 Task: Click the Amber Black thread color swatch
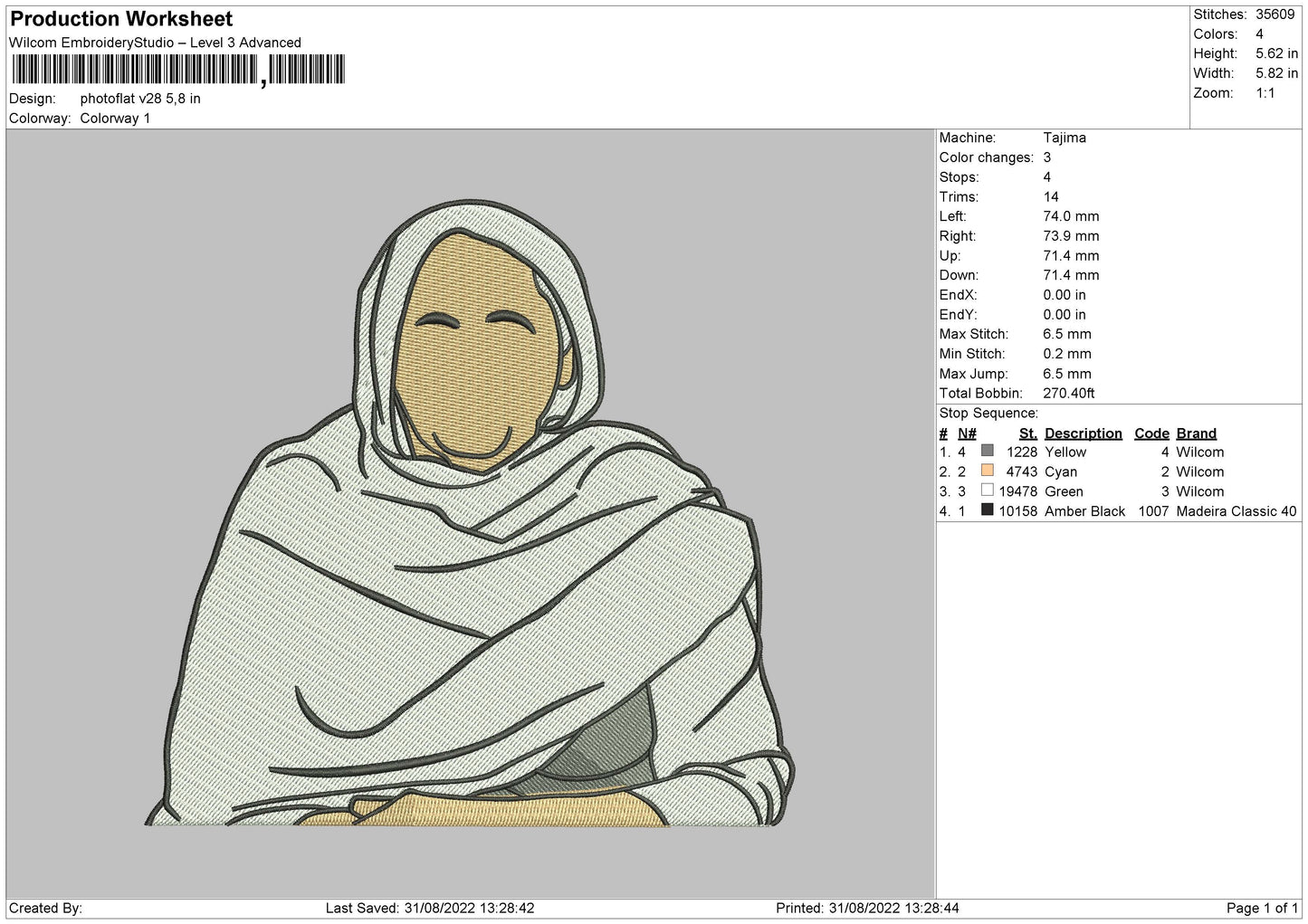pyautogui.click(x=987, y=510)
